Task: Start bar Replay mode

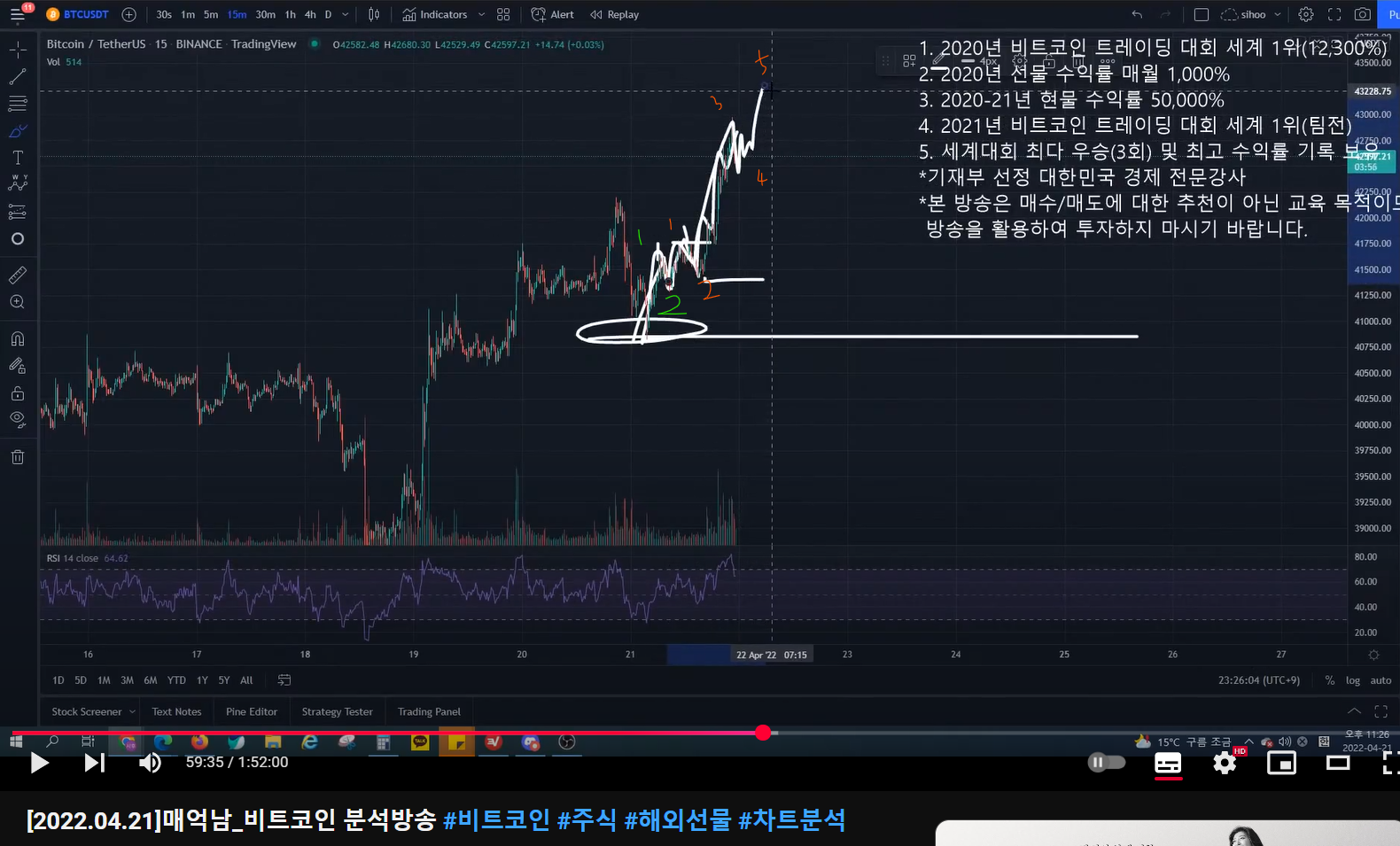Action: click(x=614, y=15)
